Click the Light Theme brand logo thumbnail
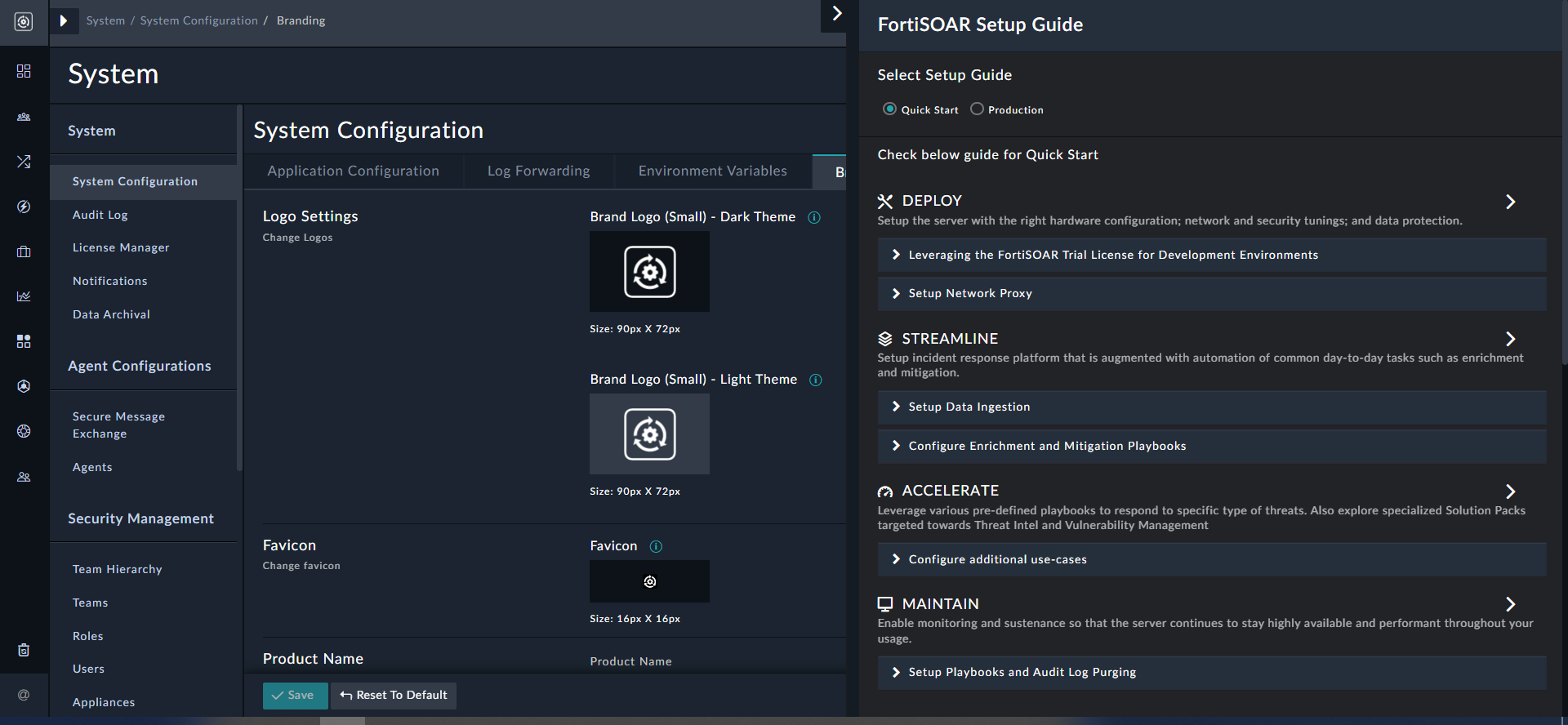Screen dimensions: 1568x725 649,434
